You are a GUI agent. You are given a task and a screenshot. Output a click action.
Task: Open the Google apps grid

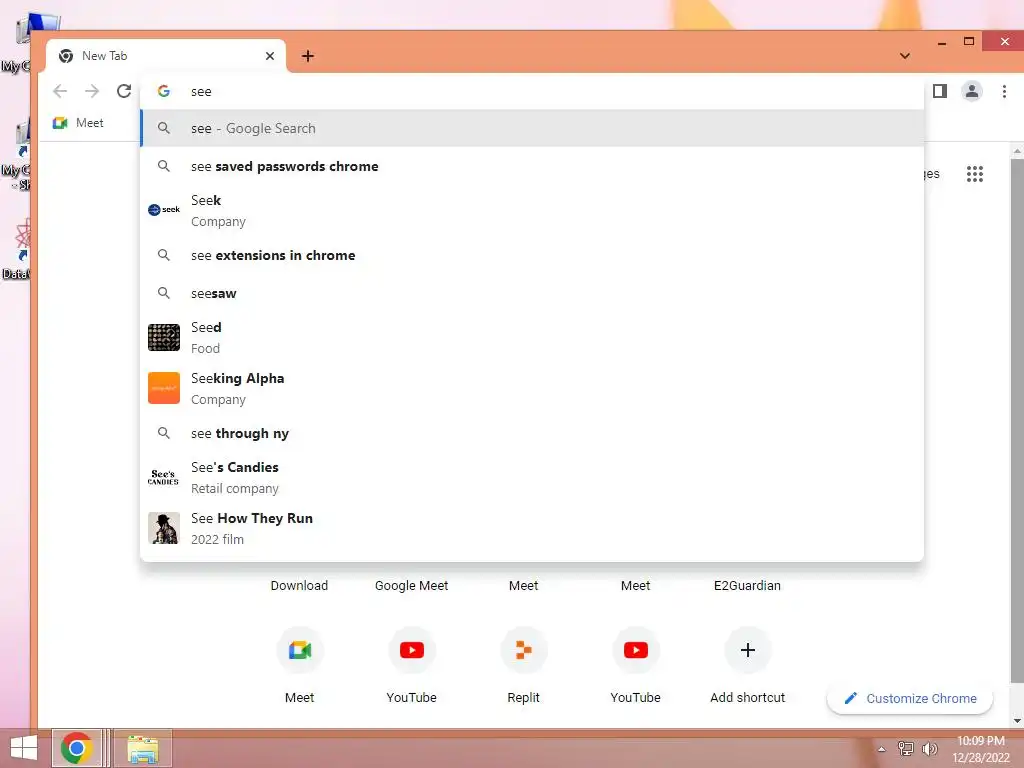coord(974,174)
